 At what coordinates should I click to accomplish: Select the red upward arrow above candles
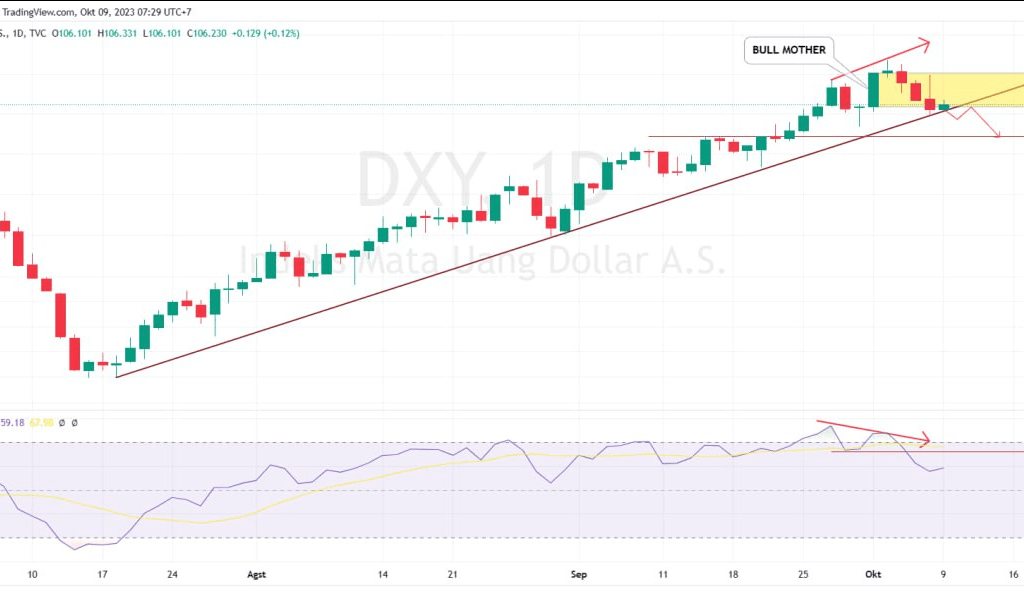[880, 61]
